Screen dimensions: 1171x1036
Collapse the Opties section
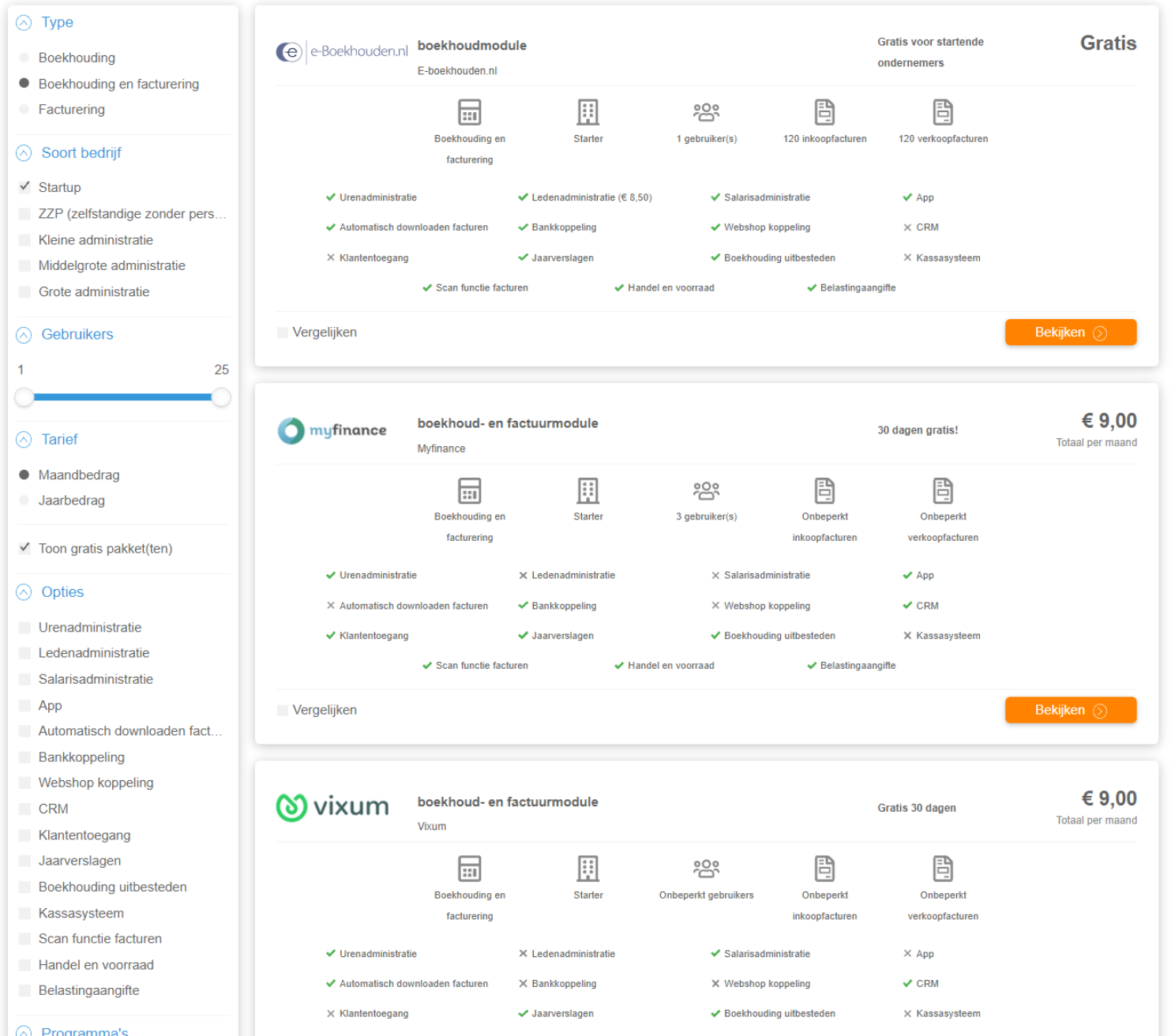click(24, 592)
